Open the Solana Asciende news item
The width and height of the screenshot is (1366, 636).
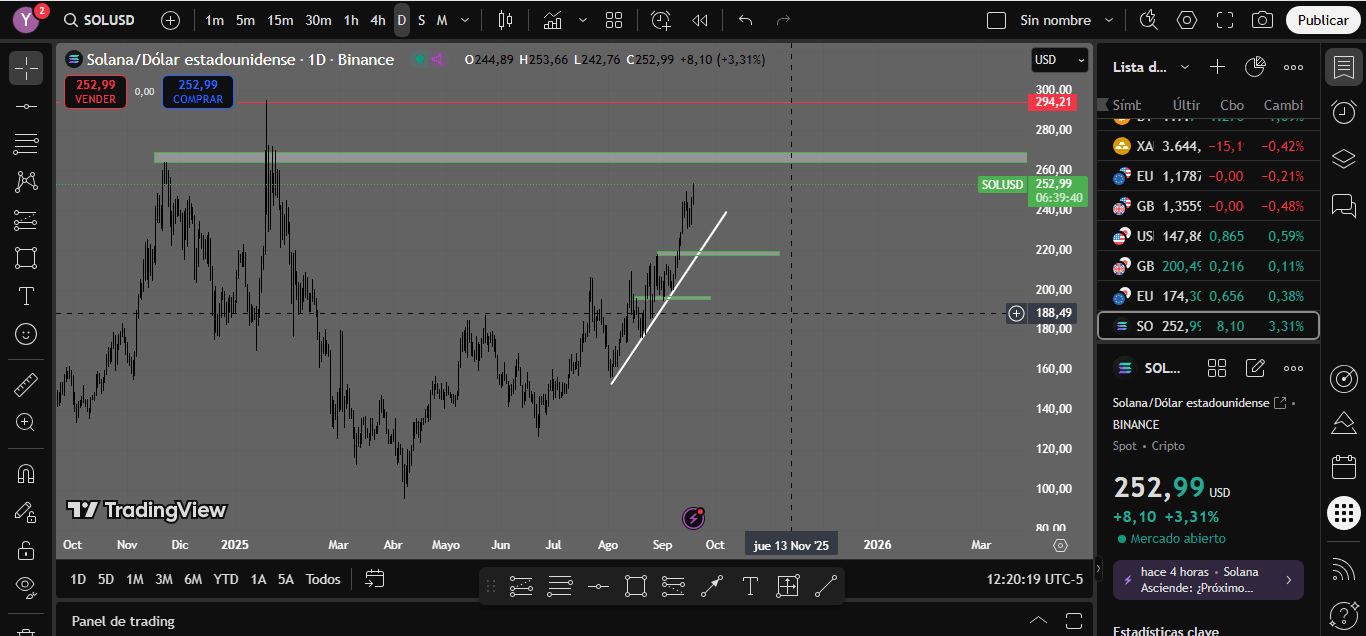[1208, 579]
